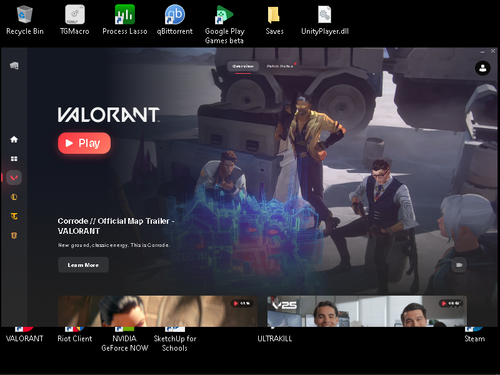This screenshot has width=500, height=375.
Task: Click the VALORANT logo heading
Action: (x=109, y=115)
